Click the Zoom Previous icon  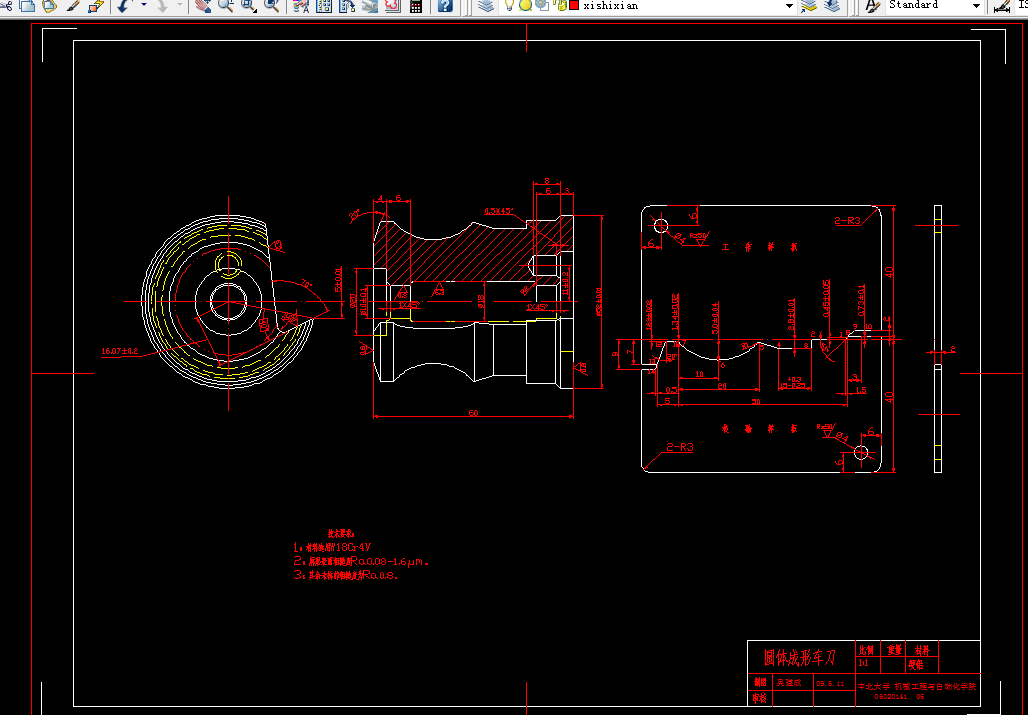(271, 5)
